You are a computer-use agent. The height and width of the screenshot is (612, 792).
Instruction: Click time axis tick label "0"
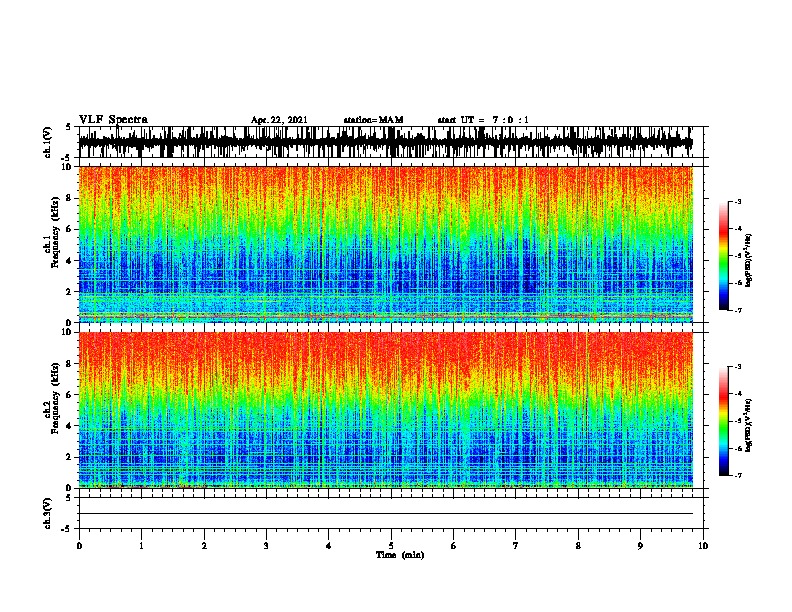click(x=79, y=546)
